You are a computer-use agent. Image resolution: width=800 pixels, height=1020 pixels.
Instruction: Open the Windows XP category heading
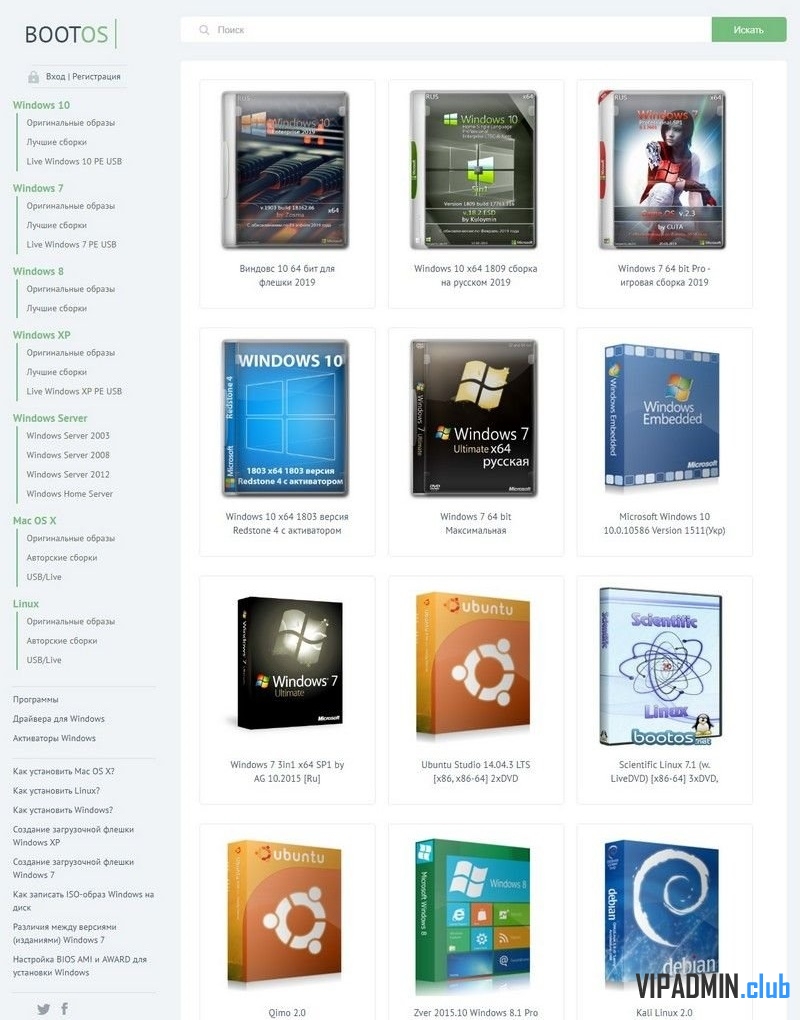pos(42,335)
